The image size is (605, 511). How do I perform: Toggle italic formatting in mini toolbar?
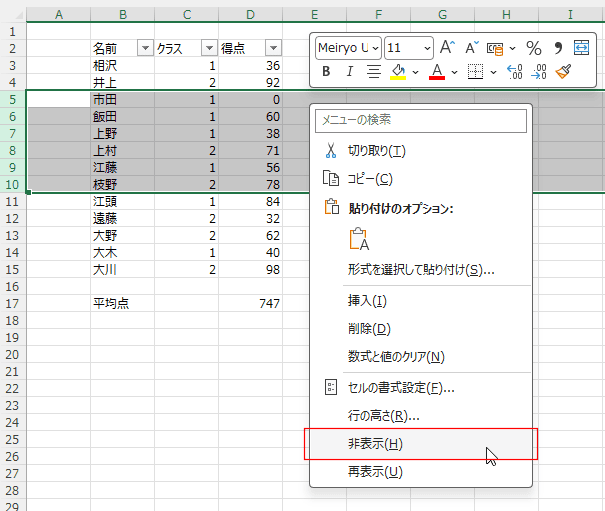pos(350,71)
